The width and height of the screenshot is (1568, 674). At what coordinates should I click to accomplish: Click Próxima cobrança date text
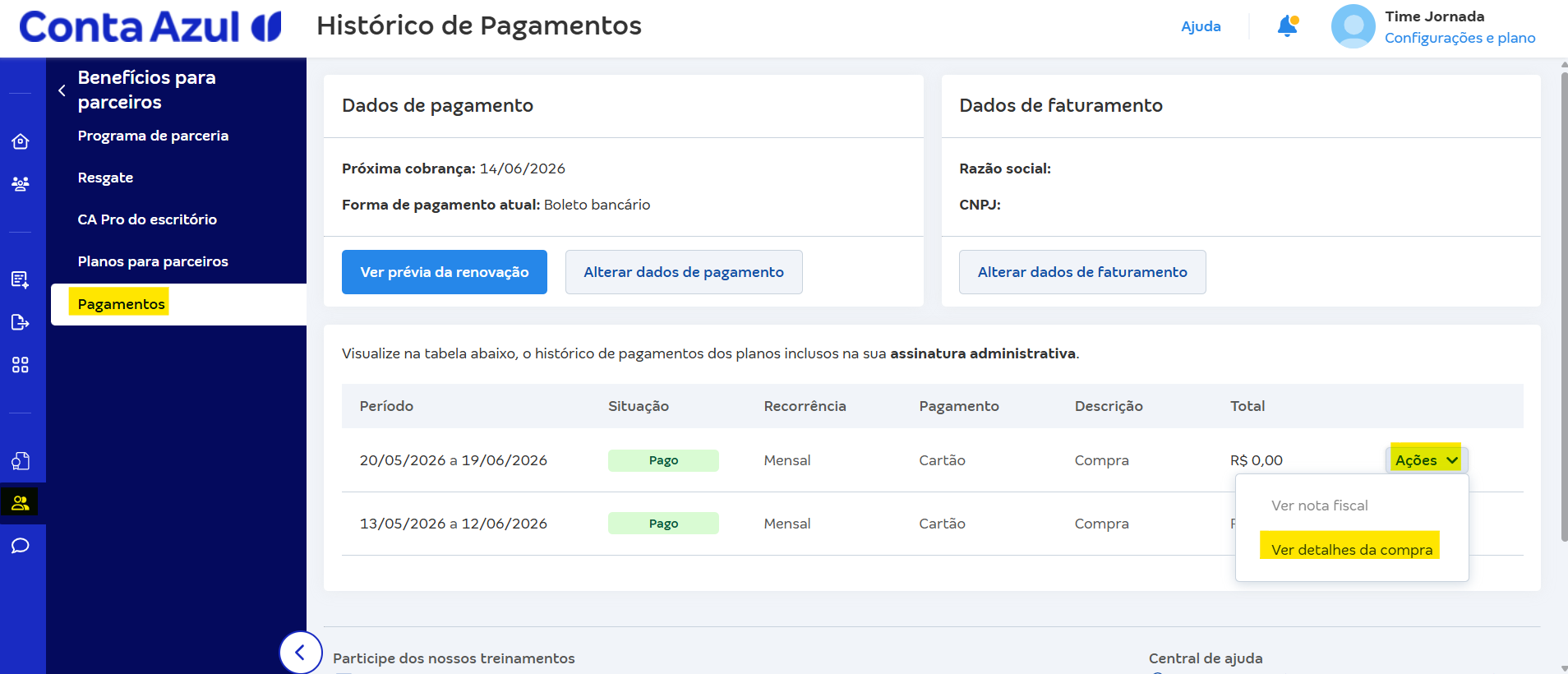point(454,168)
